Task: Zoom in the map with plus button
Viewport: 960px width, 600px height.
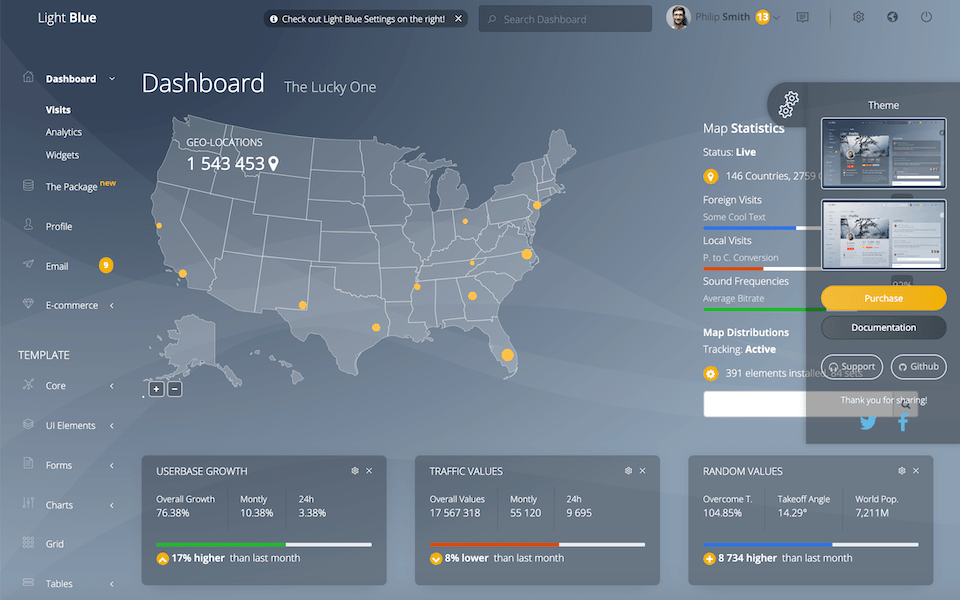Action: coord(157,389)
